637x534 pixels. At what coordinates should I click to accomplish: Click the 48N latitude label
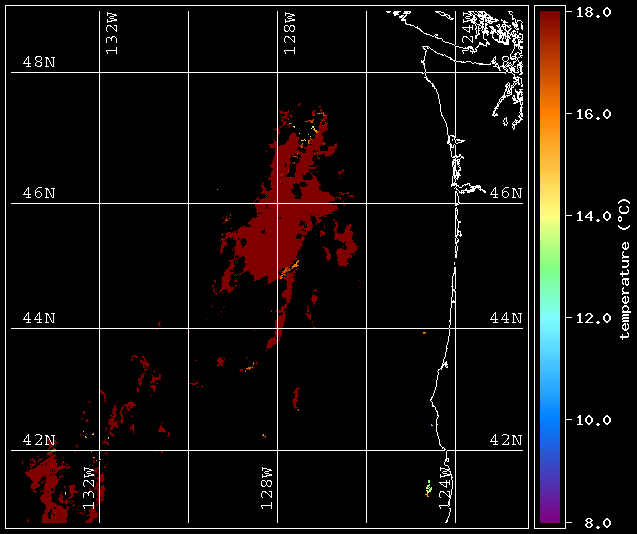39,62
